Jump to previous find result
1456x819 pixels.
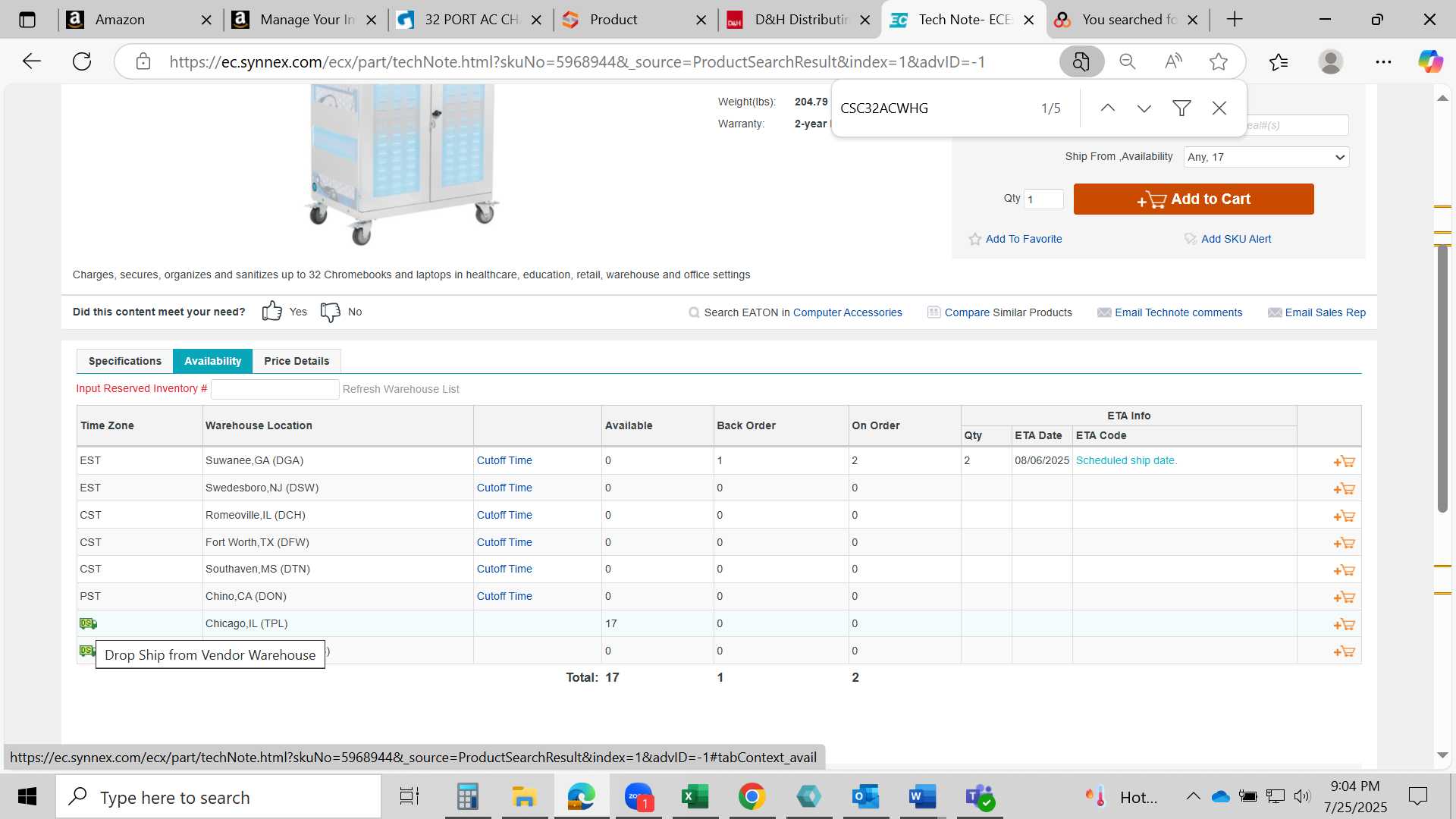click(1108, 108)
